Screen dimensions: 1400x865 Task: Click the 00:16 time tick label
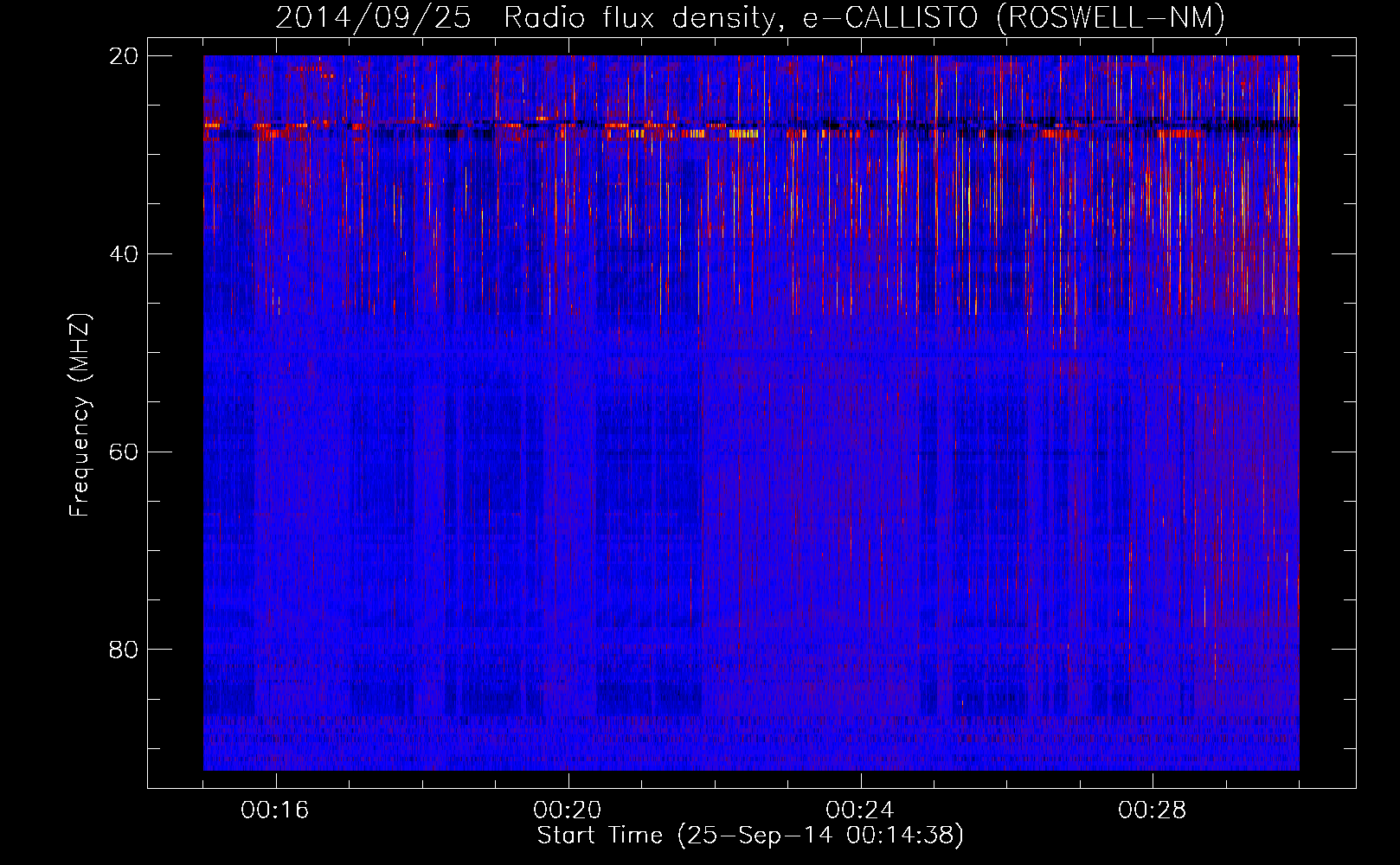pos(275,811)
